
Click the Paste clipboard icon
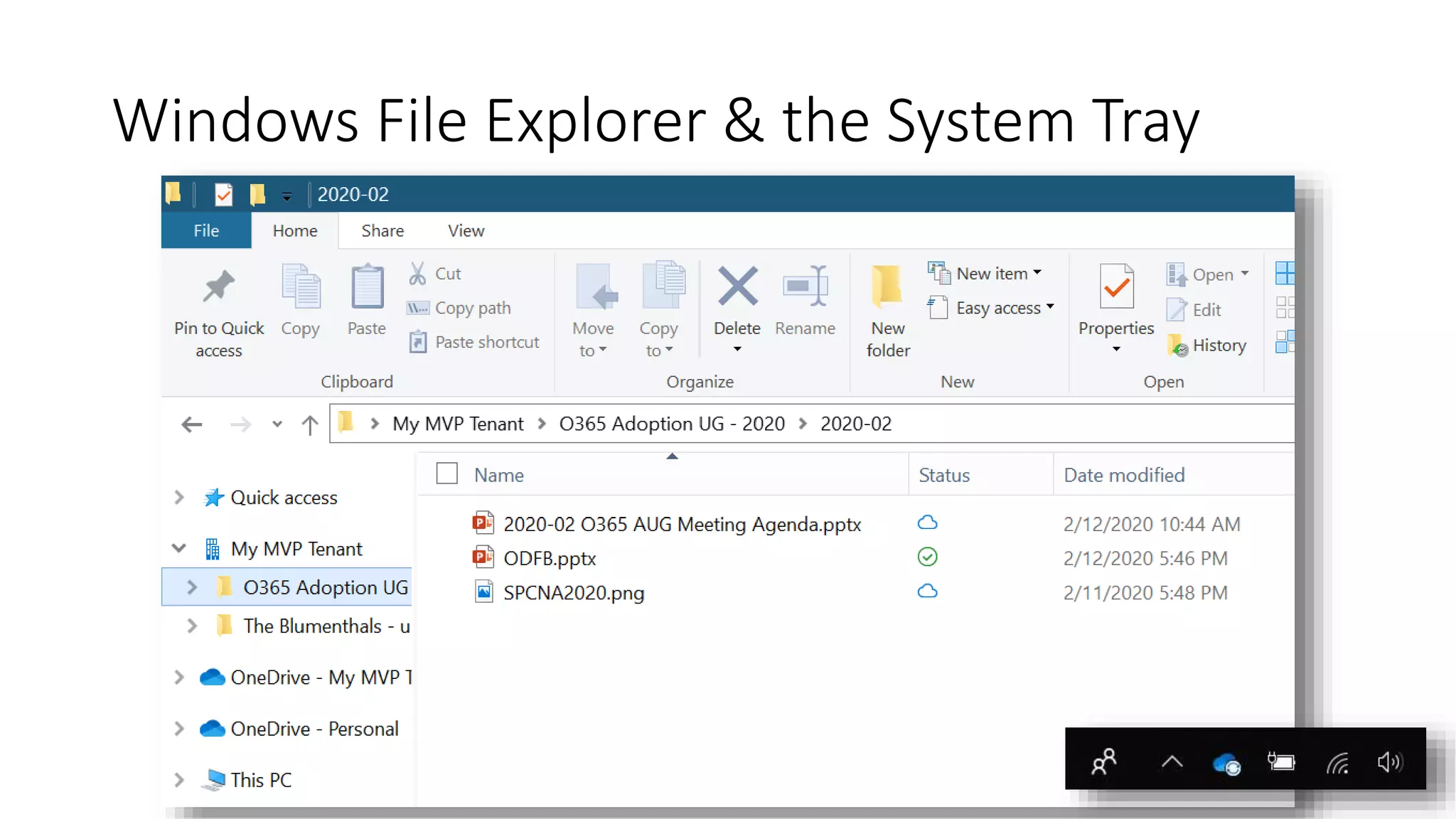[367, 286]
